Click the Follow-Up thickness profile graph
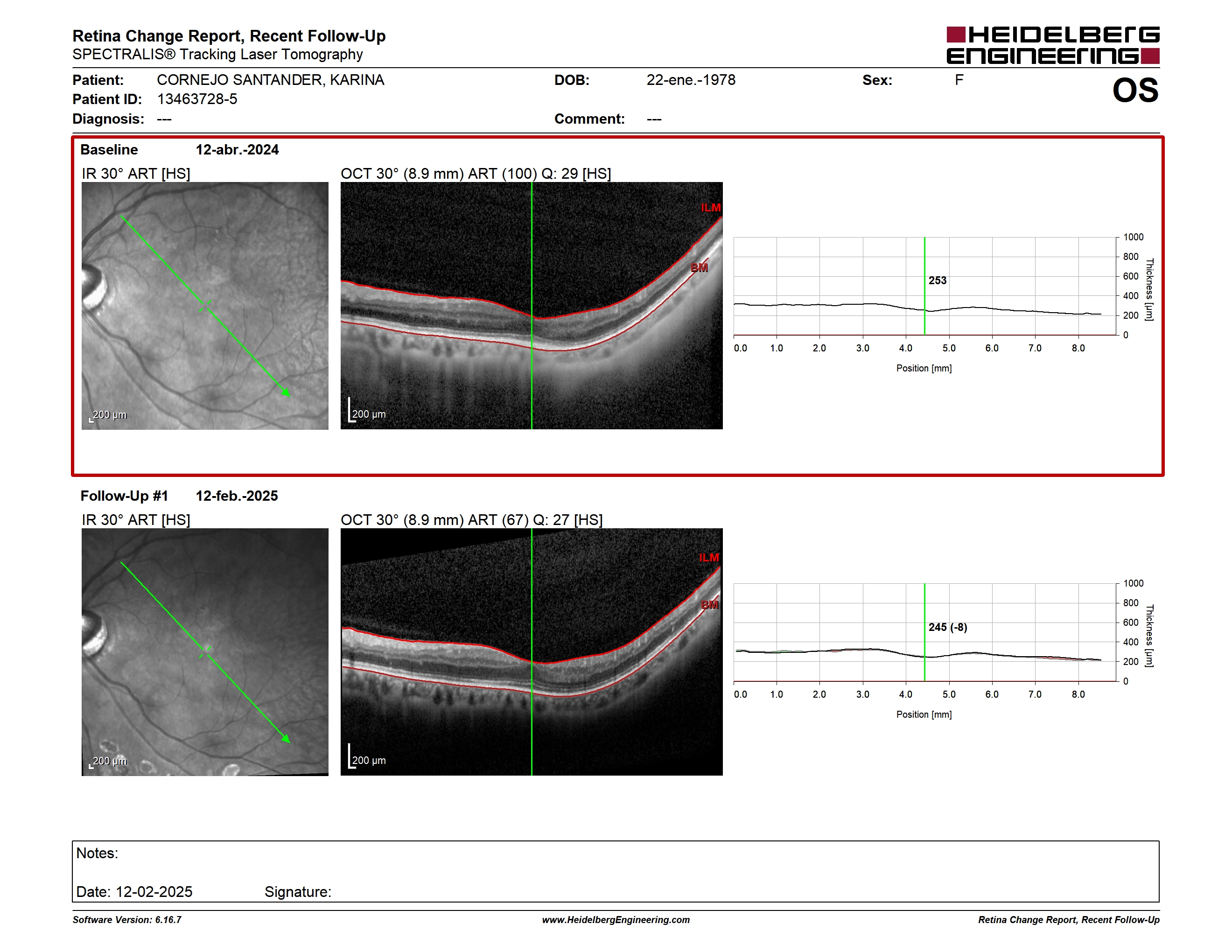The height and width of the screenshot is (952, 1232). pyautogui.click(x=925, y=632)
